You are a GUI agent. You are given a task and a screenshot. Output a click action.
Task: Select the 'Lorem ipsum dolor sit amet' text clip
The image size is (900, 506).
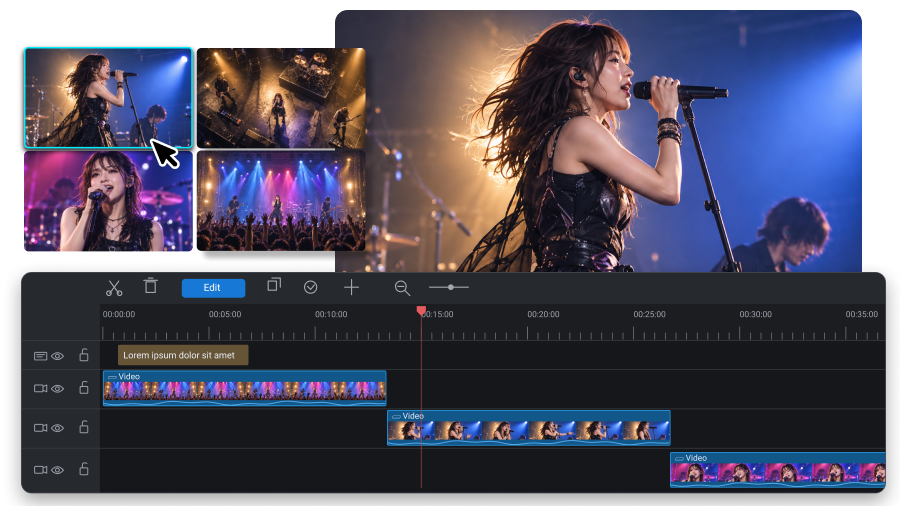(183, 355)
